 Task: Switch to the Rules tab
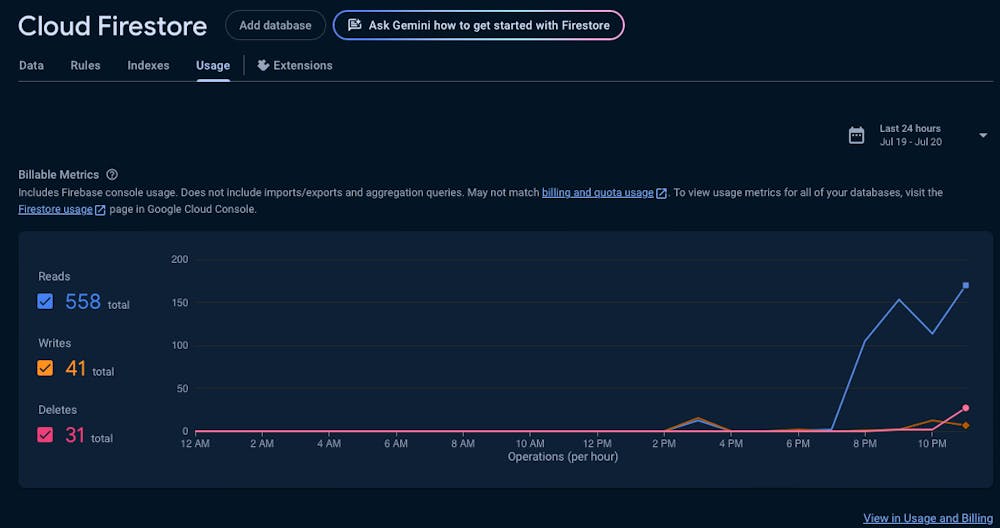[x=85, y=65]
